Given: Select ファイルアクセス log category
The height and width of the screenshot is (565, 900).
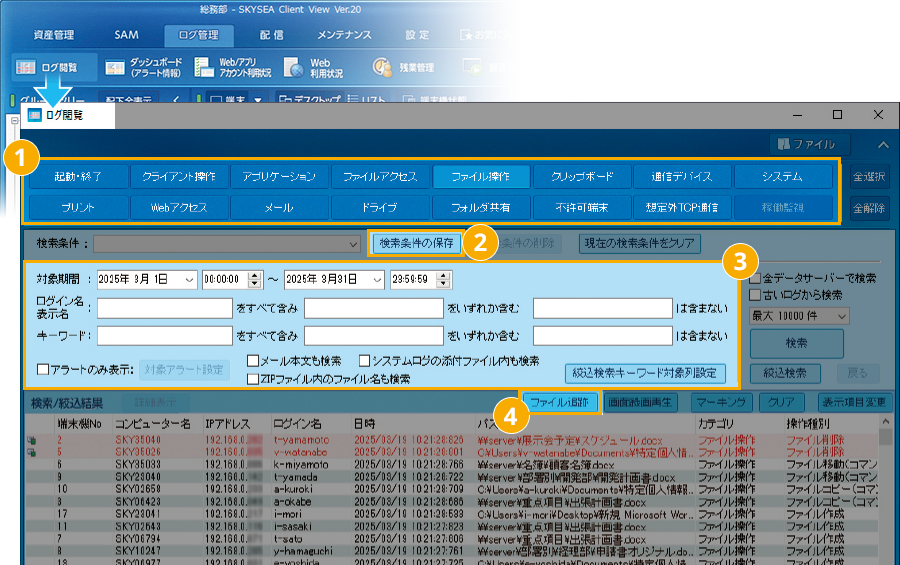Looking at the screenshot, I should (380, 176).
